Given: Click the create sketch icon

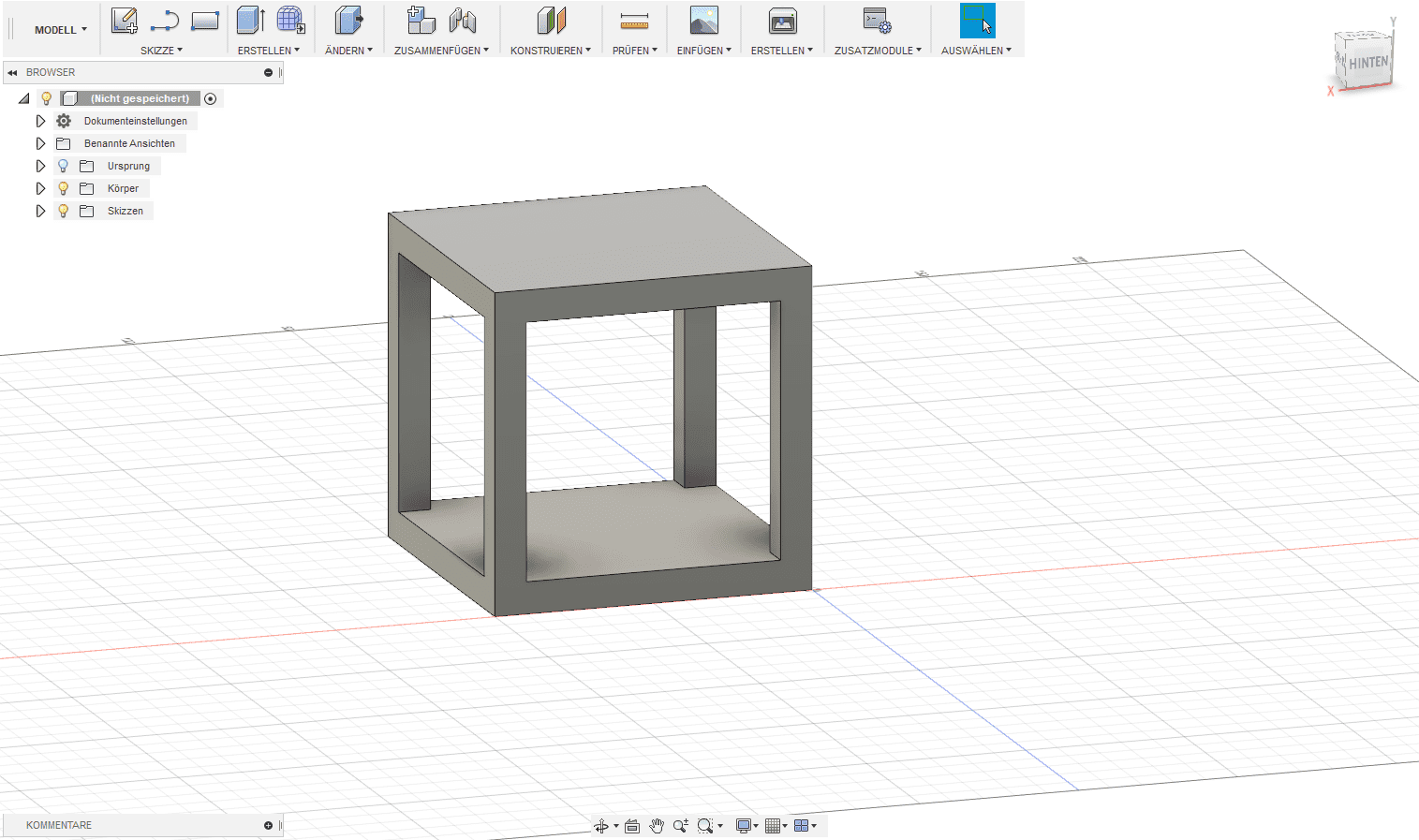Looking at the screenshot, I should click(x=124, y=21).
